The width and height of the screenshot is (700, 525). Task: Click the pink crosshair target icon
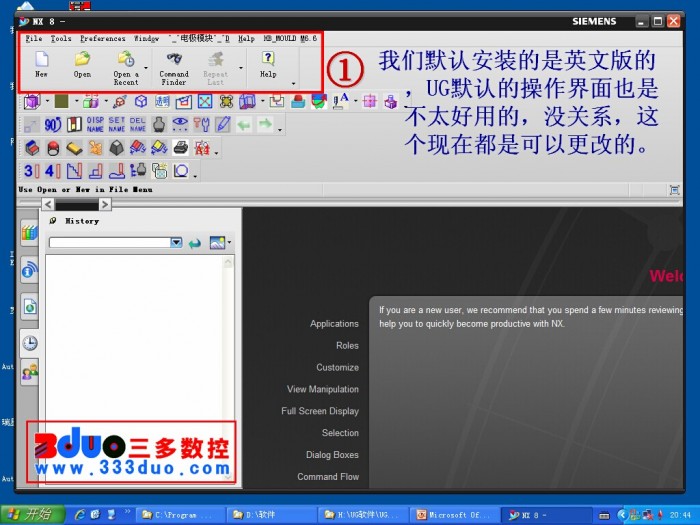tap(370, 101)
